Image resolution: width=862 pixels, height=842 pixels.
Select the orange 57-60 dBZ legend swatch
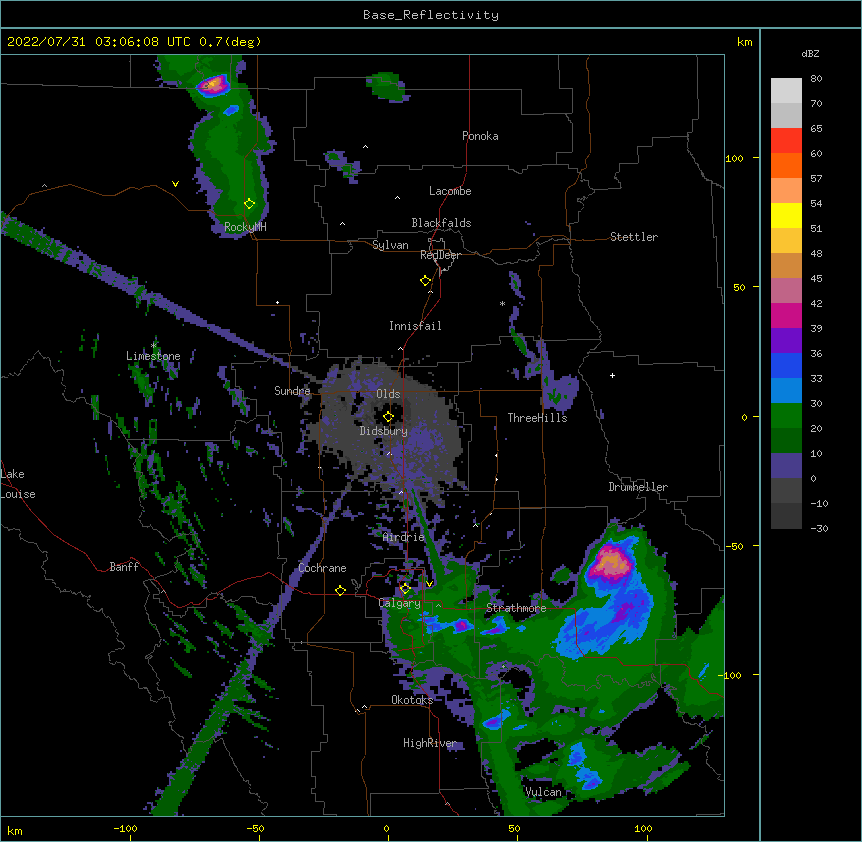[786, 165]
